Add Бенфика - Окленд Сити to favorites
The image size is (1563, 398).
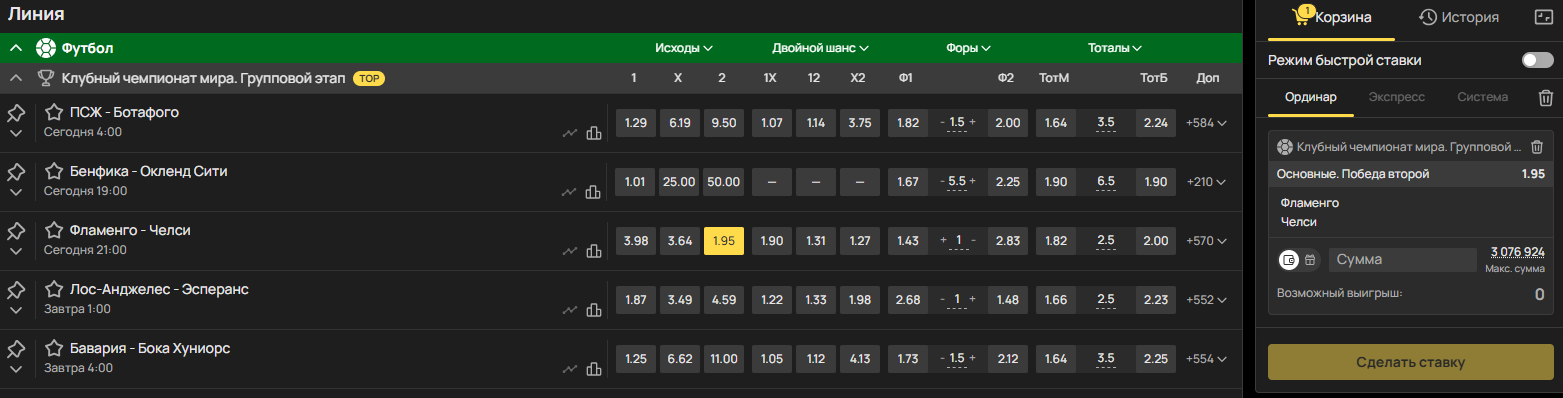(x=54, y=171)
